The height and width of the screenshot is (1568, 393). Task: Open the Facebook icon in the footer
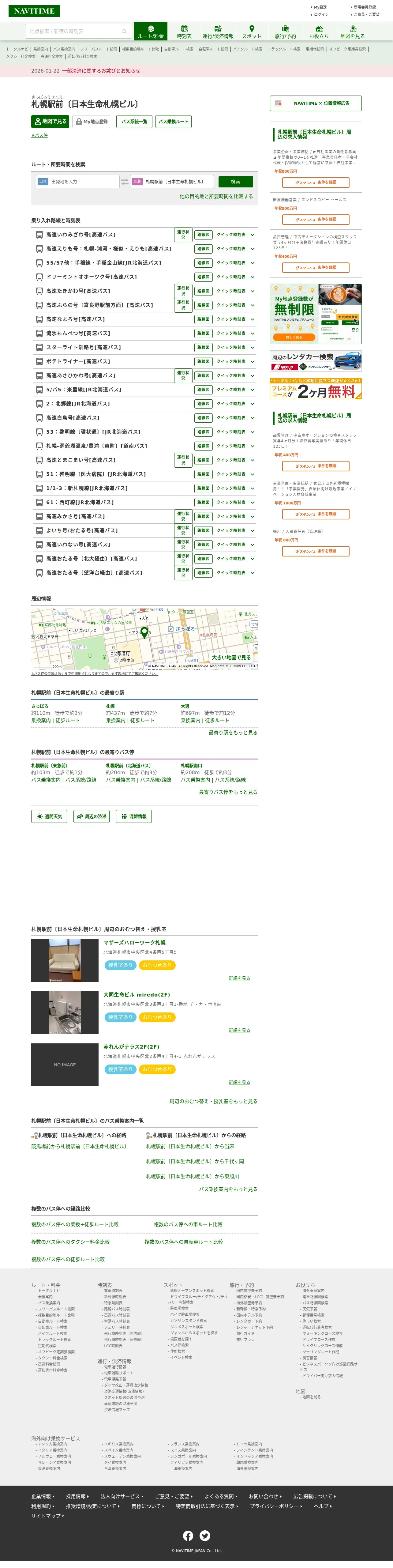pyautogui.click(x=188, y=1536)
